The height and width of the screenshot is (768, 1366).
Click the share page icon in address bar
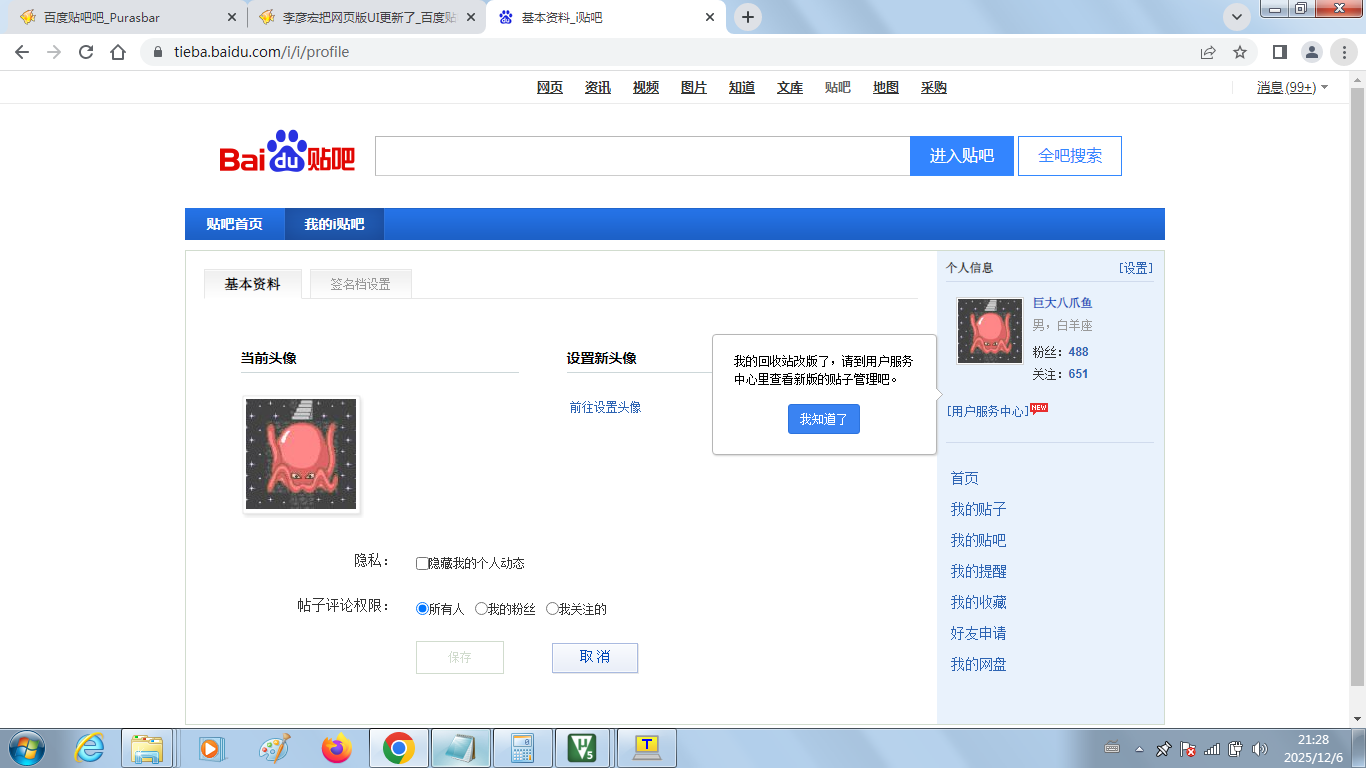pyautogui.click(x=1208, y=52)
